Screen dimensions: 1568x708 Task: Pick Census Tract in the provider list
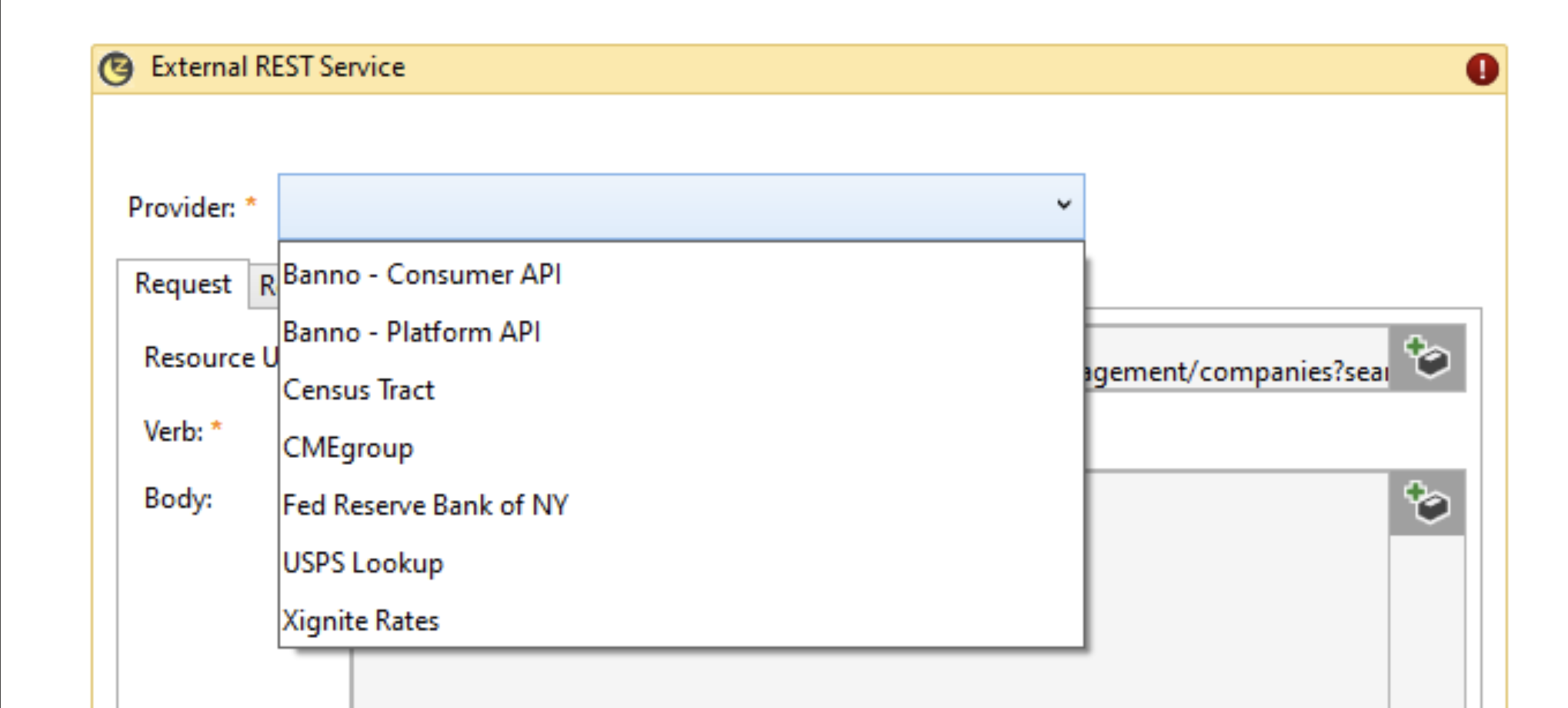coord(359,390)
